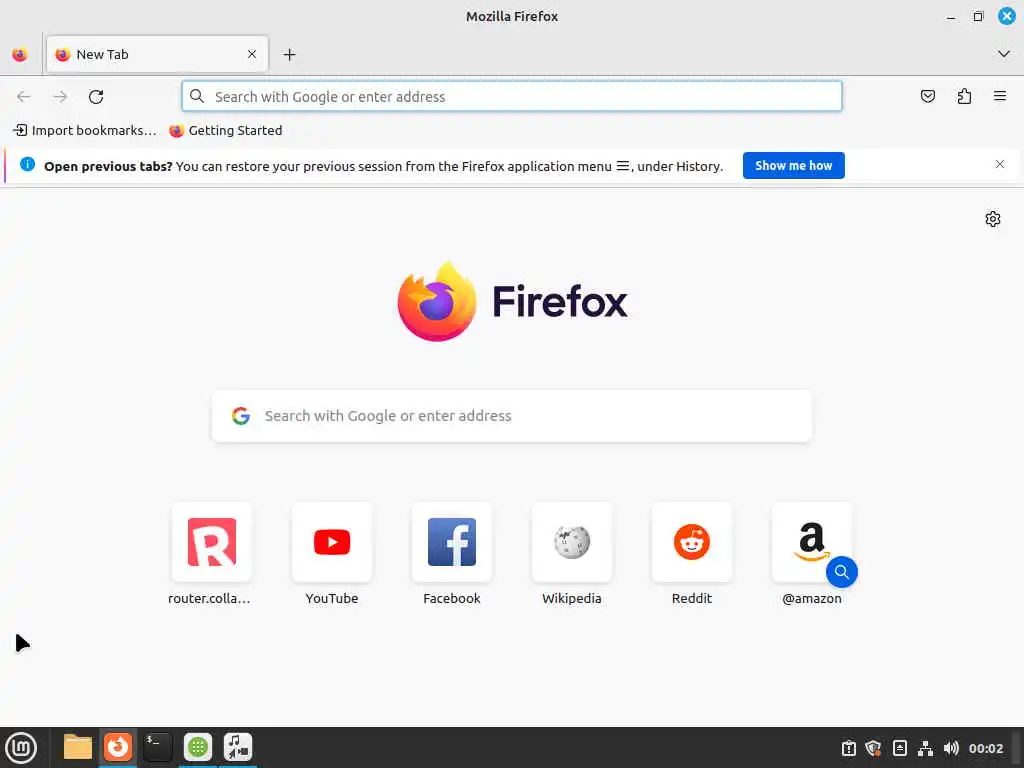This screenshot has width=1024, height=768.
Task: Focus the center Google search box
Action: tap(512, 416)
